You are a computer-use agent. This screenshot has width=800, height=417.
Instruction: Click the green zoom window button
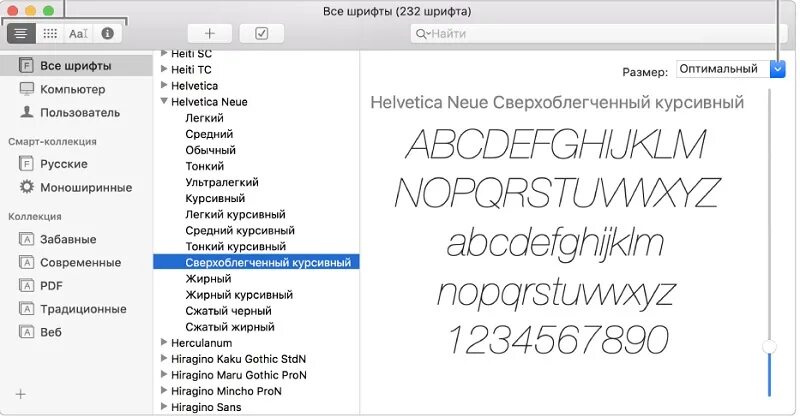(48, 11)
